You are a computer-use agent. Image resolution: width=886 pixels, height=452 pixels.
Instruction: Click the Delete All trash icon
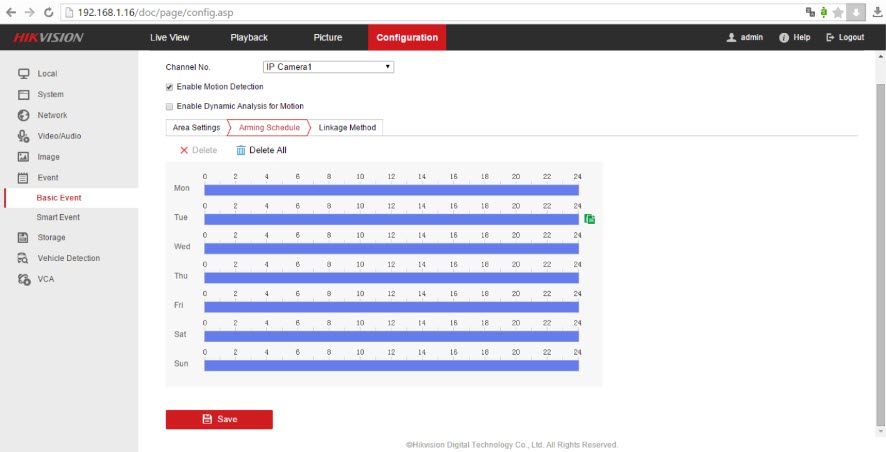pyautogui.click(x=240, y=150)
